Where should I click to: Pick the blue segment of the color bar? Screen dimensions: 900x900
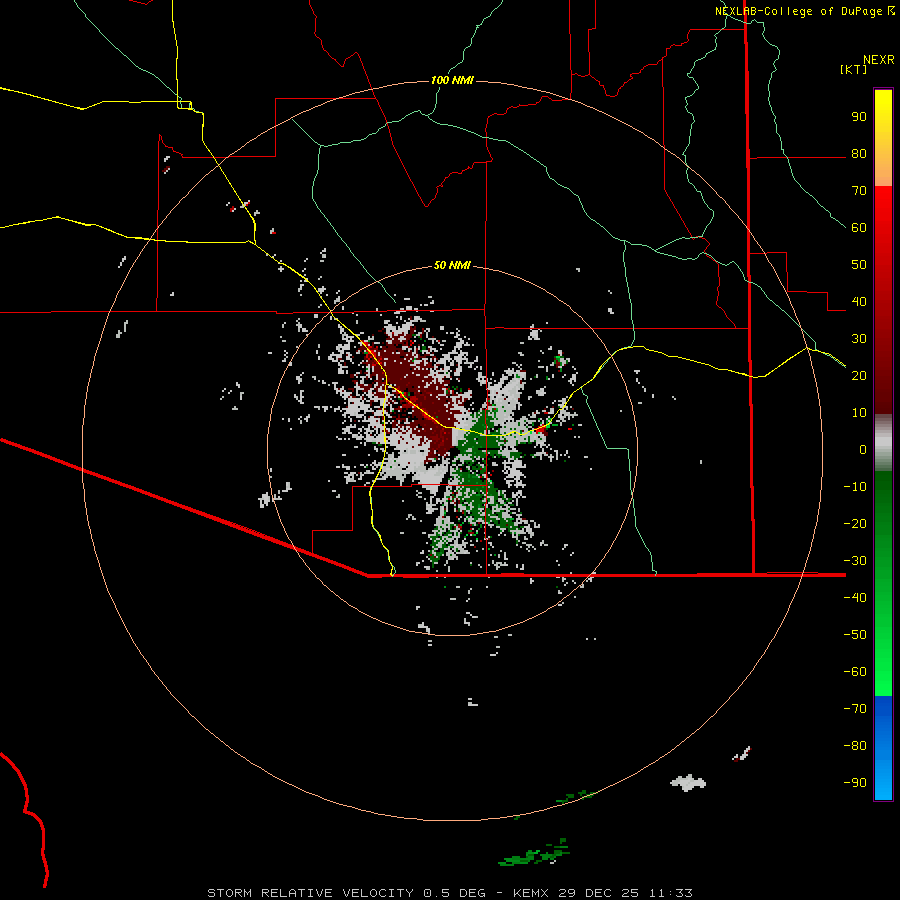pyautogui.click(x=883, y=748)
